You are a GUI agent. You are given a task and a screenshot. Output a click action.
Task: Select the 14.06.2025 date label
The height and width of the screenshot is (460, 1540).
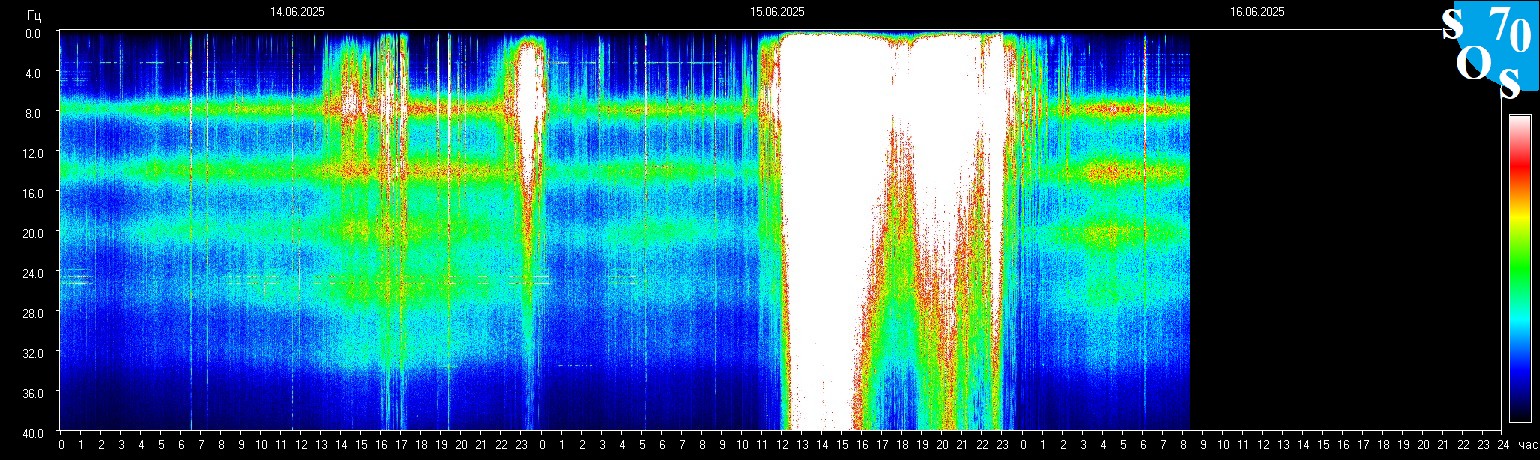pos(297,12)
